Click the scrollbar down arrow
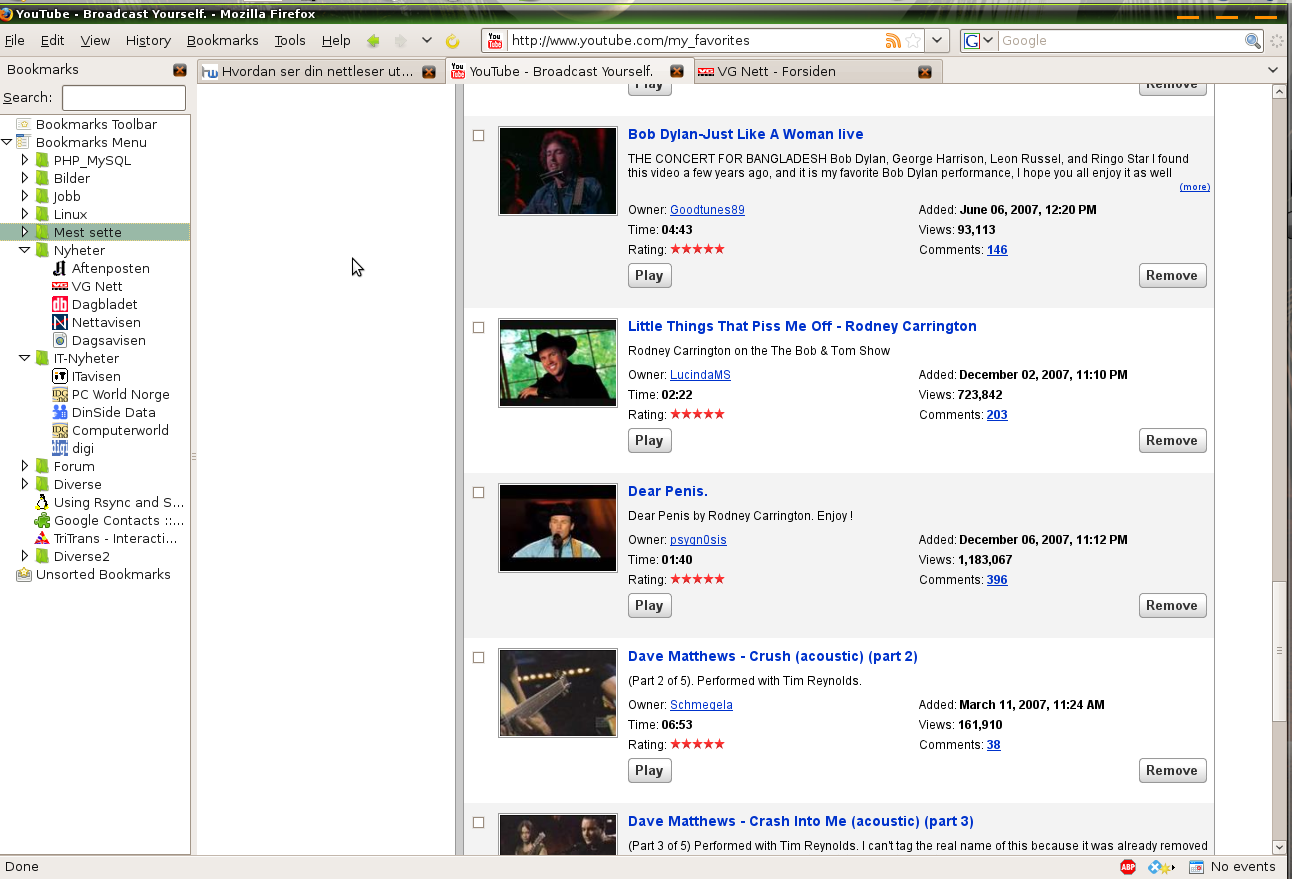Image resolution: width=1292 pixels, height=879 pixels. 1279,847
